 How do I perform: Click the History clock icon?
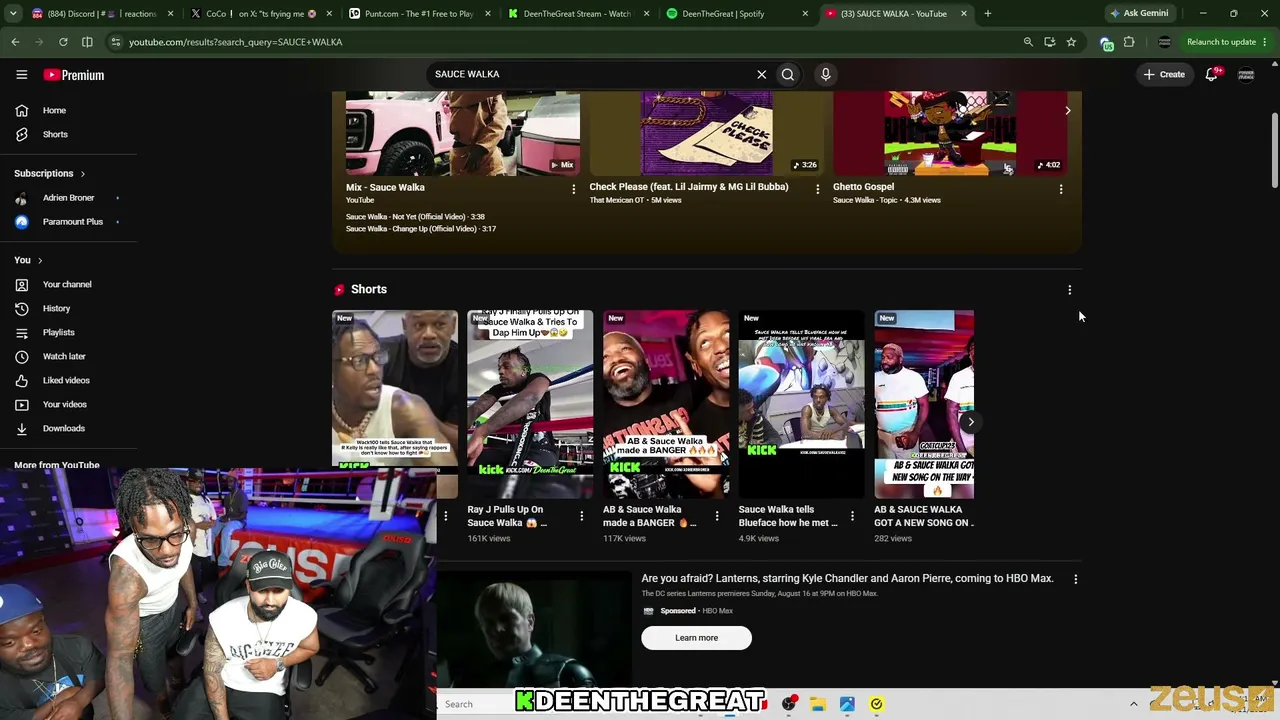point(21,308)
